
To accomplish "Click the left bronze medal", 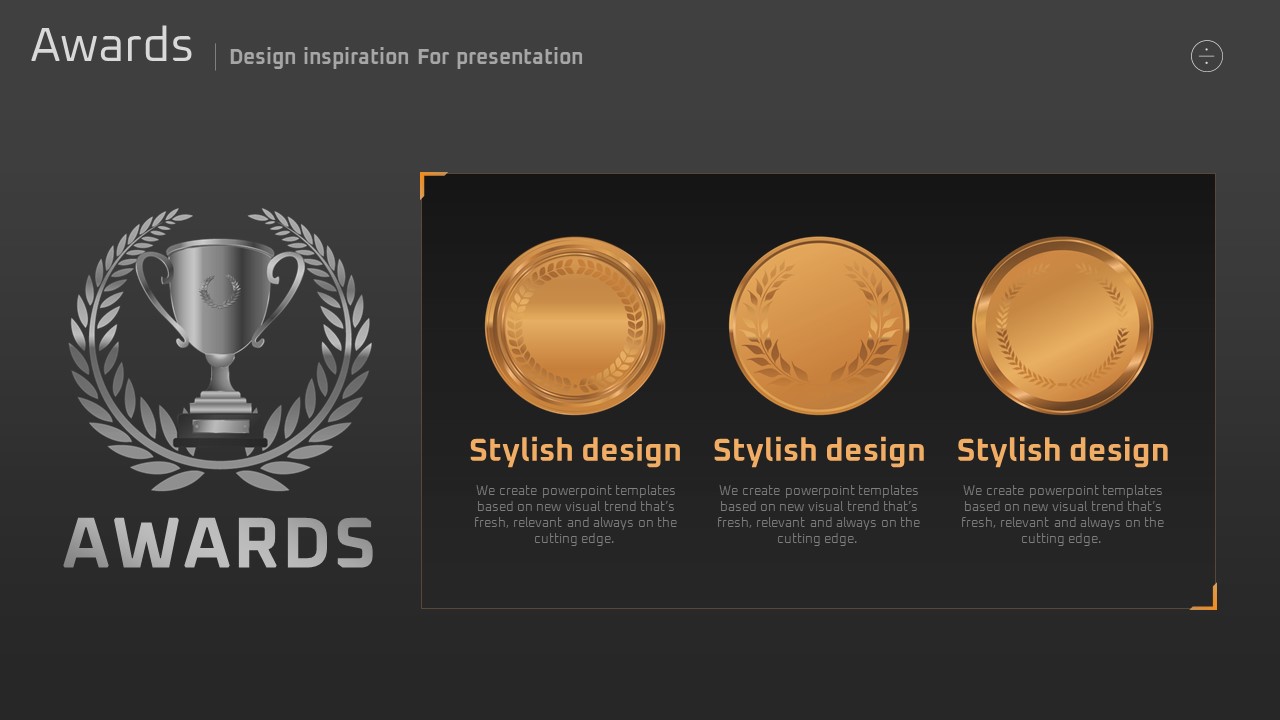I will [x=575, y=325].
